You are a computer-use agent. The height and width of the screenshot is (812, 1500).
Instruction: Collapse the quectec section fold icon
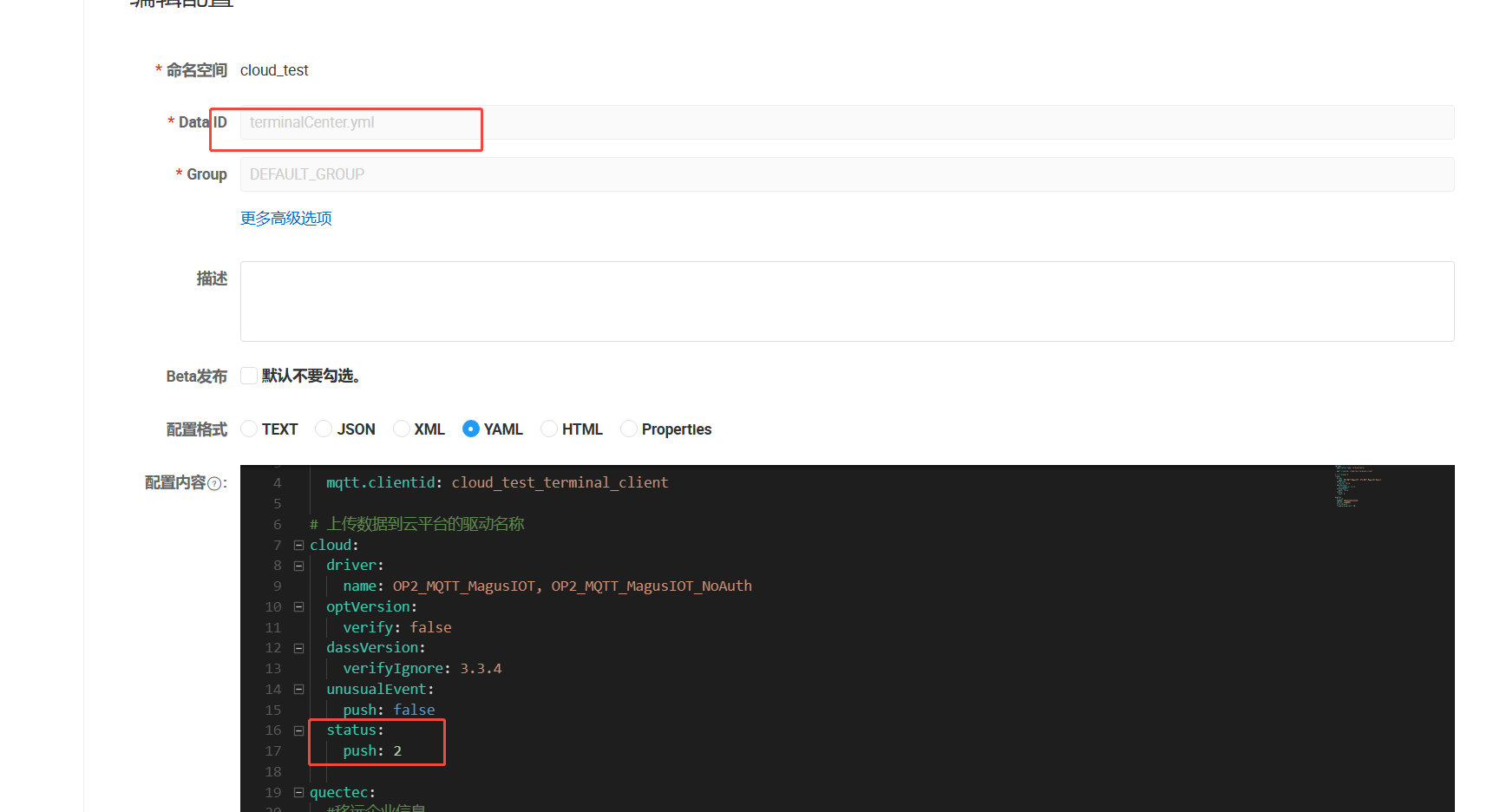[x=298, y=793]
